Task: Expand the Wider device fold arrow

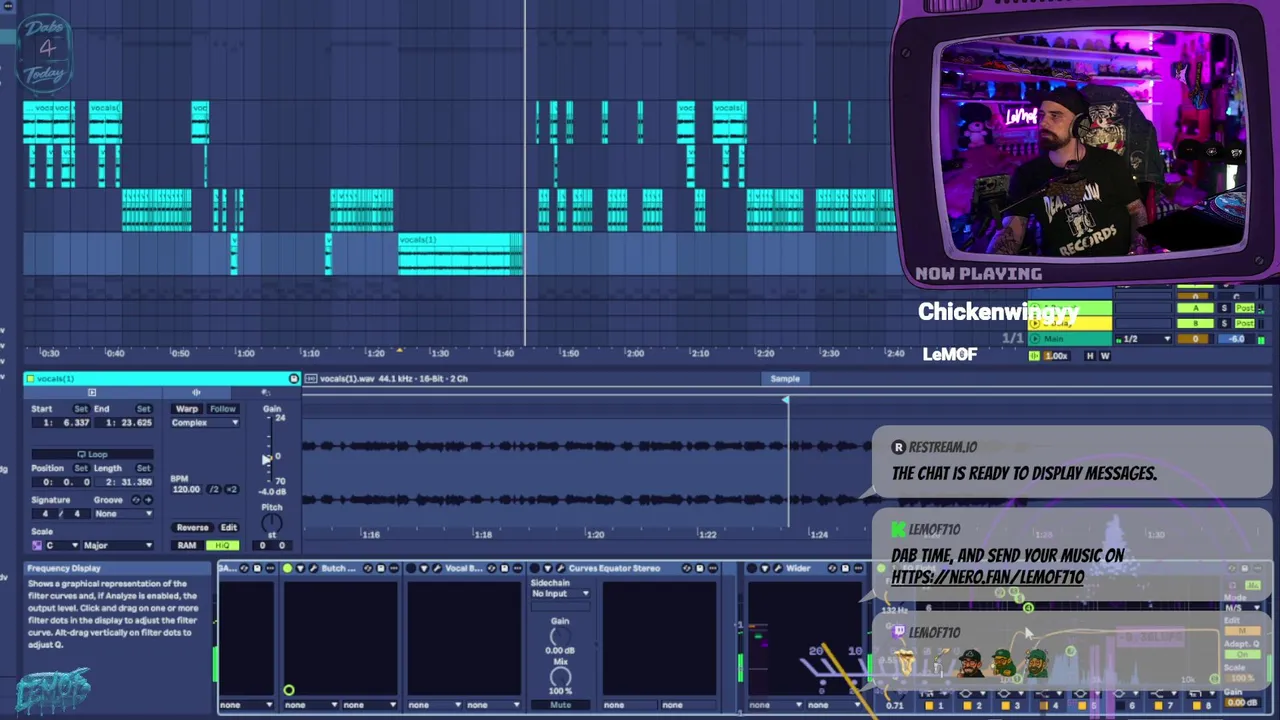Action: (765, 568)
